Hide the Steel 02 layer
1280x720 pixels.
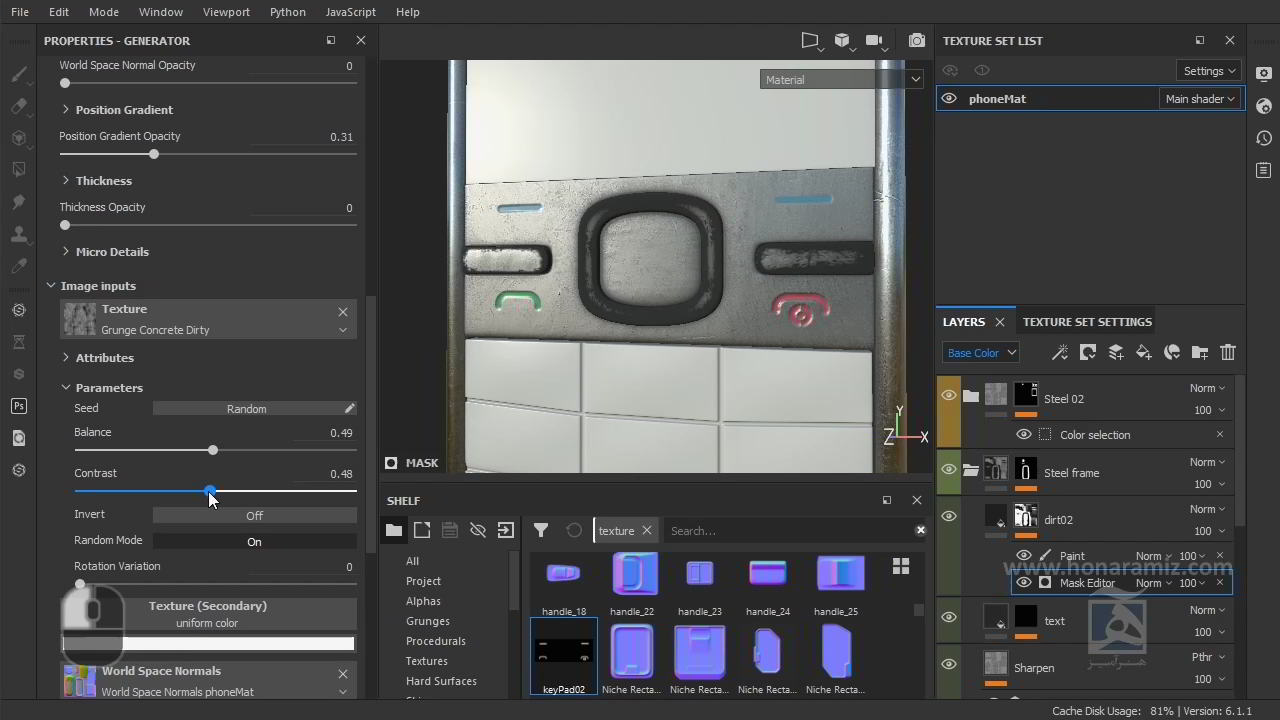[949, 395]
